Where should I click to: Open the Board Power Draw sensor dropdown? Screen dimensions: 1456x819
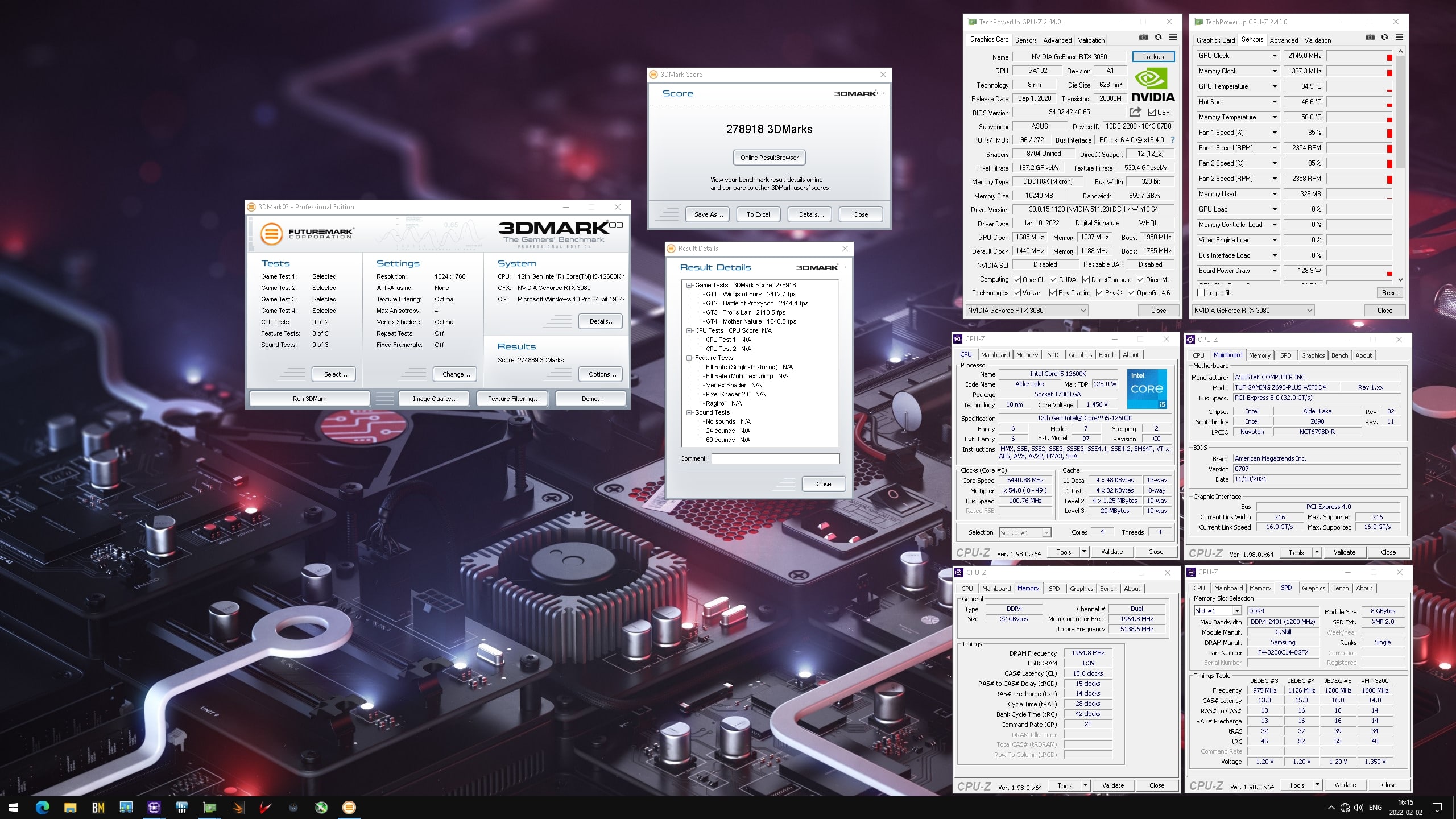tap(1275, 271)
